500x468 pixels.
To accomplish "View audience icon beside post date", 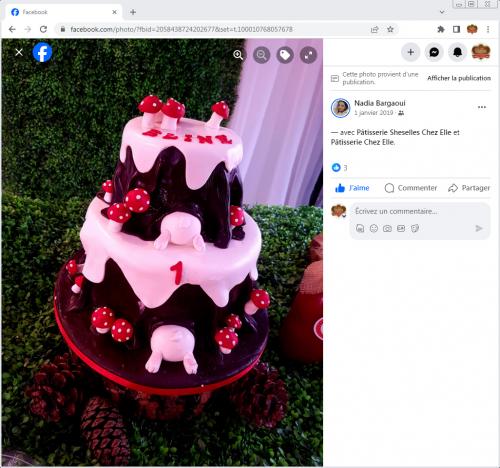I will [x=401, y=113].
